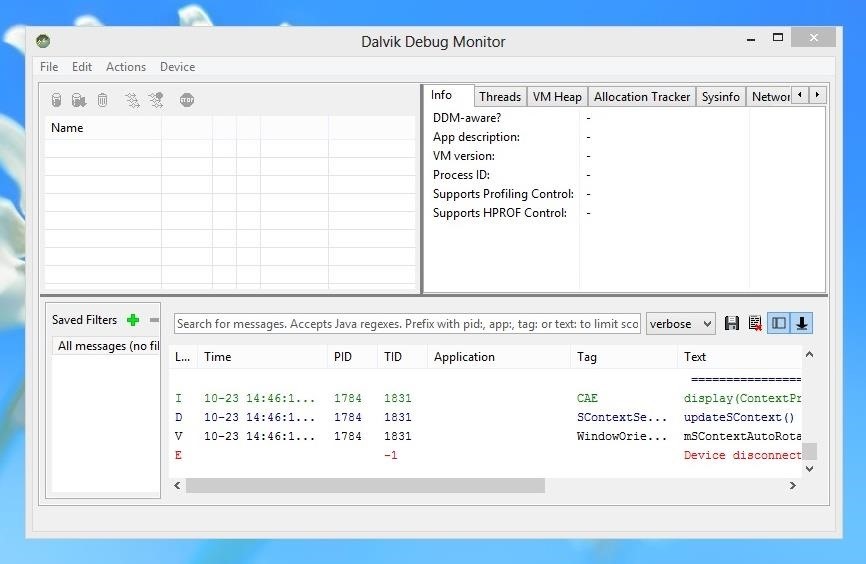This screenshot has height=564, width=866.
Task: Switch to the Allocation Tracker tab
Action: [x=642, y=97]
